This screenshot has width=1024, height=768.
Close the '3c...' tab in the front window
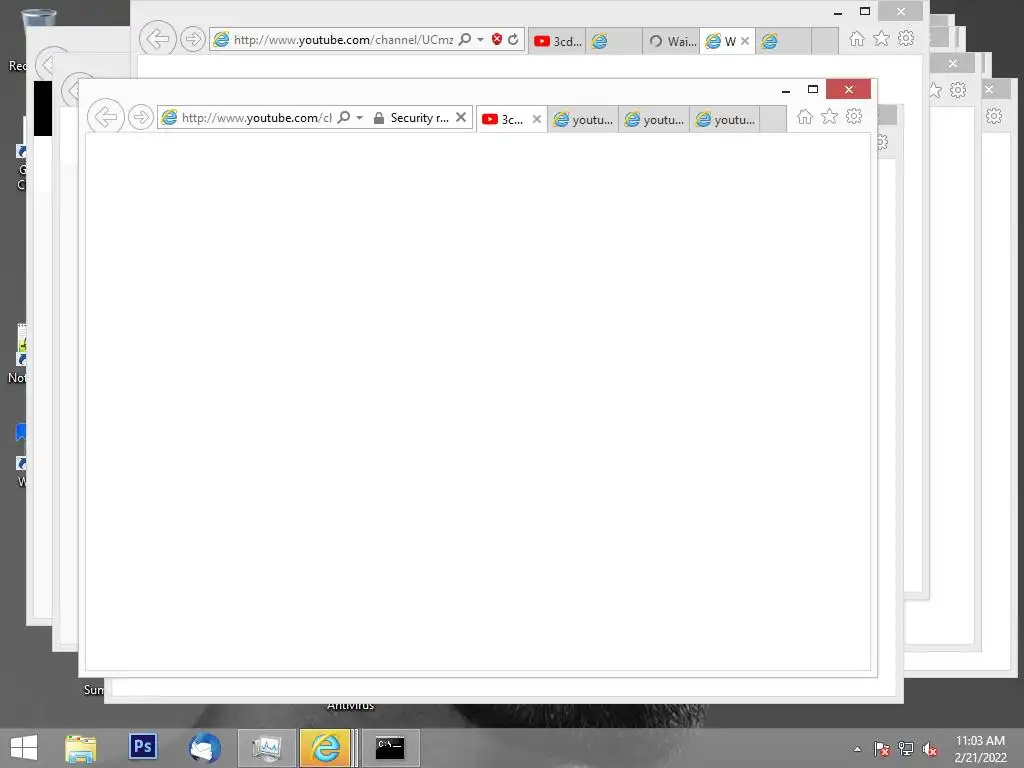537,119
